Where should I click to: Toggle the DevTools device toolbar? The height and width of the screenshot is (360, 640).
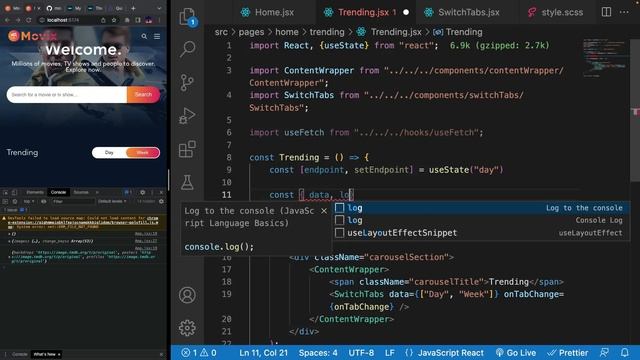point(14,192)
